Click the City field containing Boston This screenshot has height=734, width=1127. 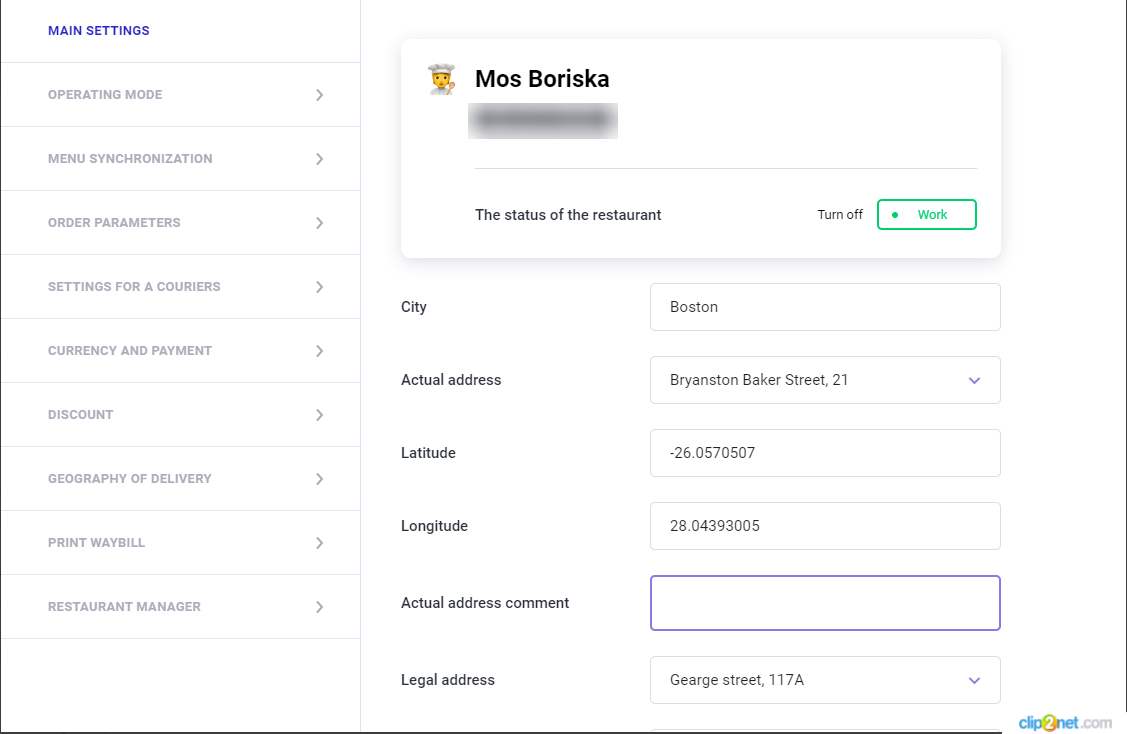825,307
